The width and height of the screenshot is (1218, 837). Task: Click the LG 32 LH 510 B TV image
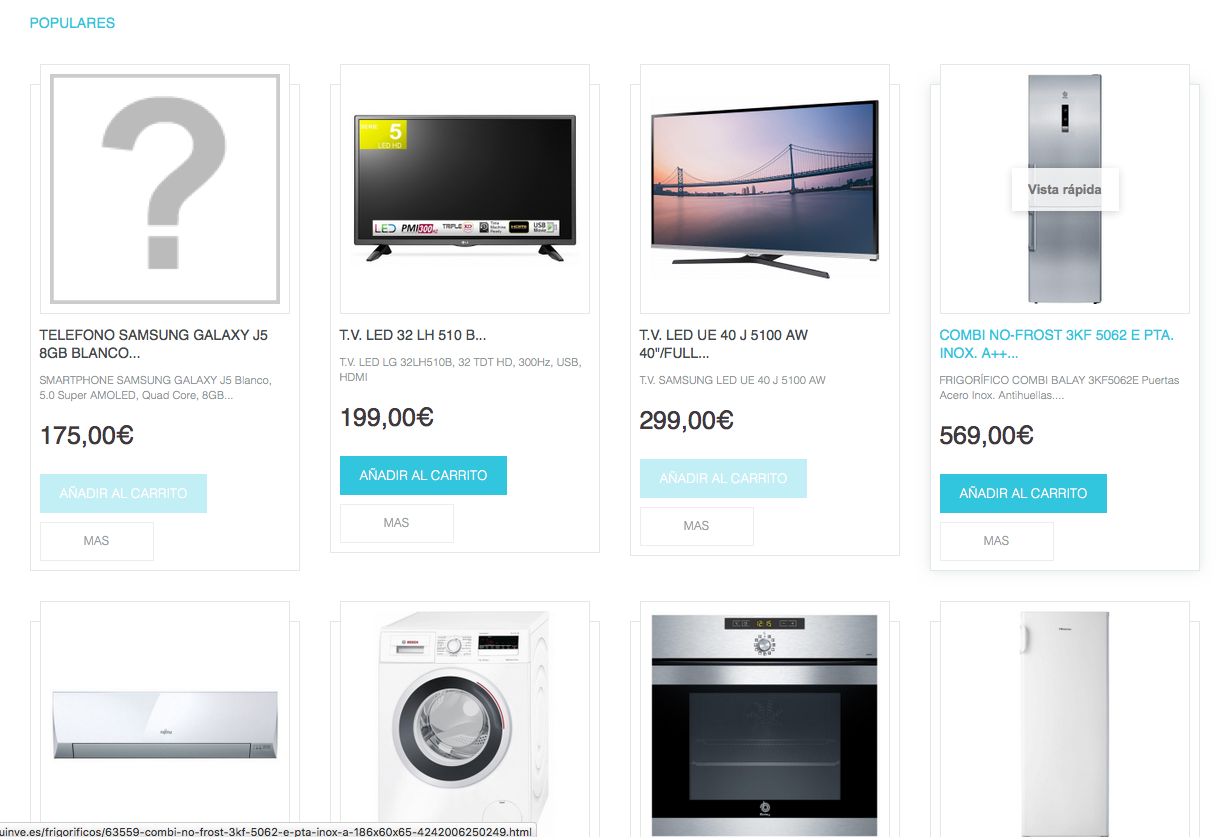click(x=465, y=189)
